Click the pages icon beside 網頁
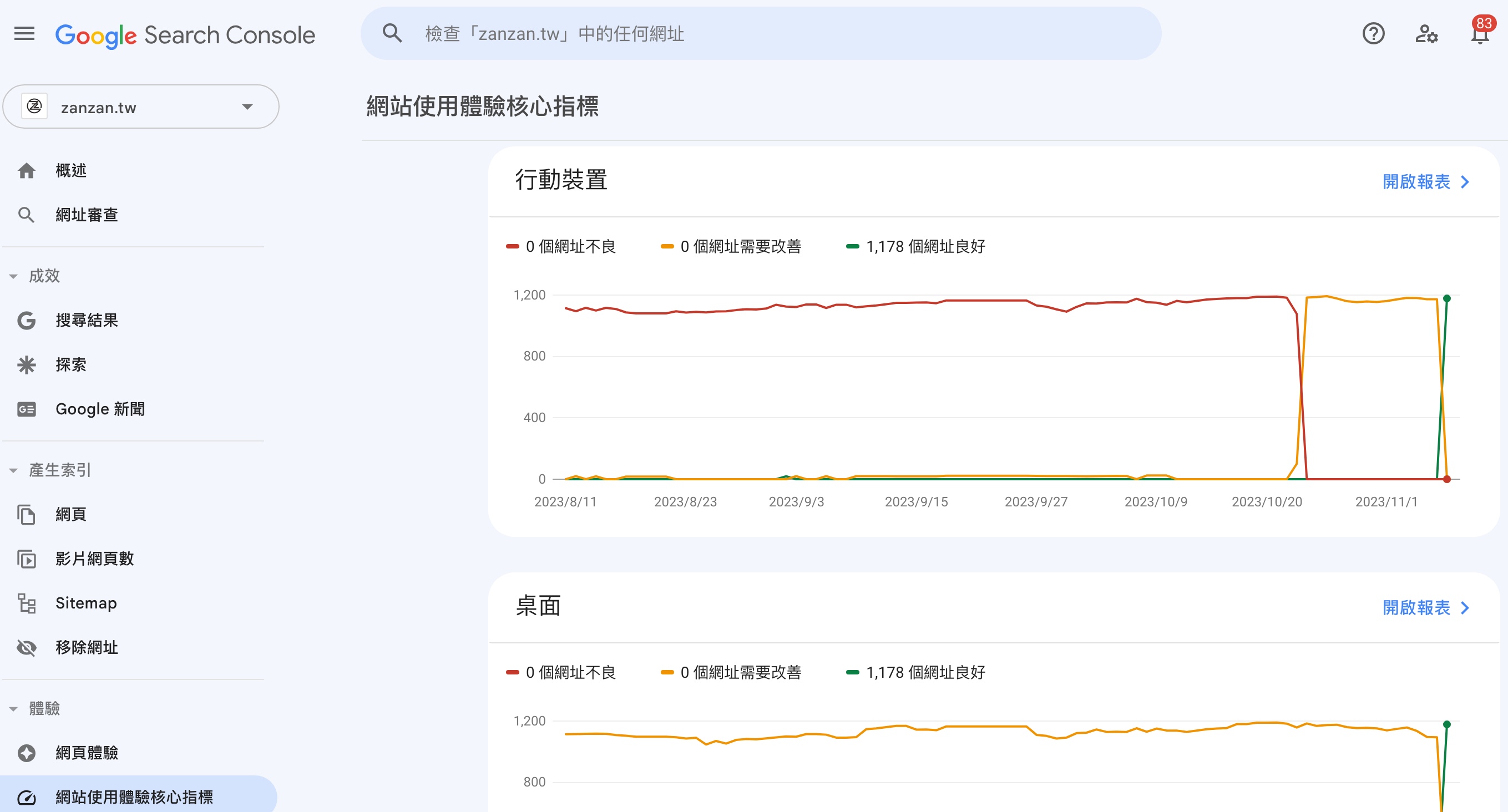The width and height of the screenshot is (1508, 812). pyautogui.click(x=26, y=515)
